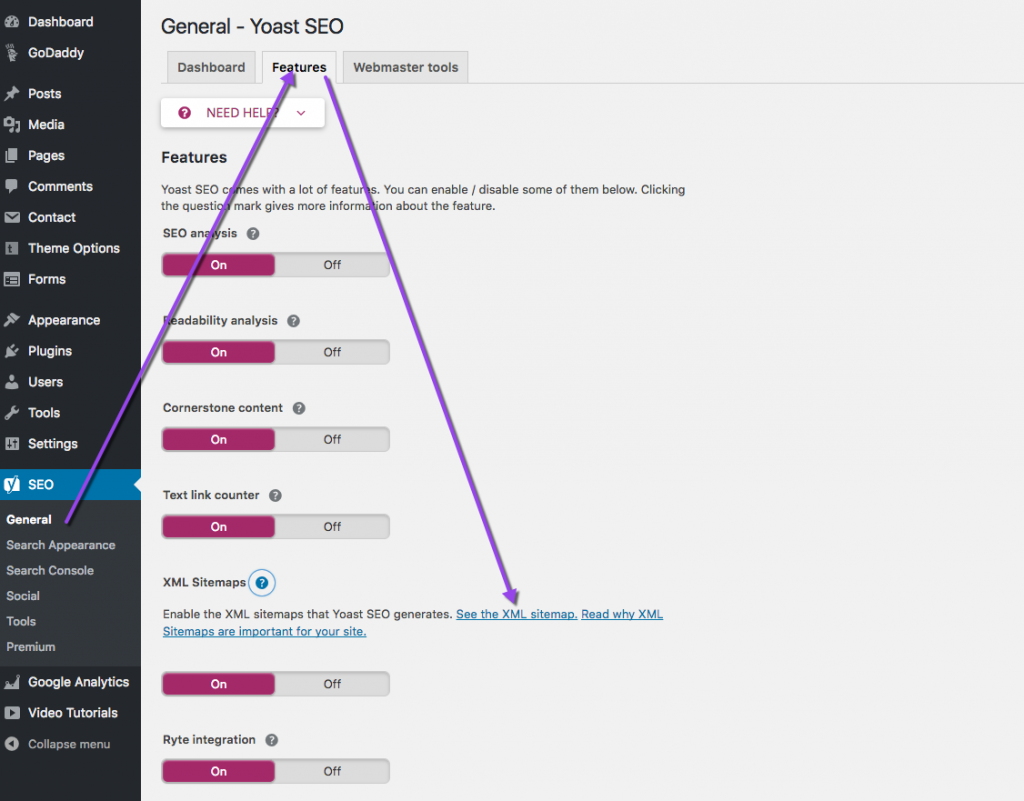Screen dimensions: 1024x801
Task: Expand the Appearance sidebar menu
Action: coord(63,320)
